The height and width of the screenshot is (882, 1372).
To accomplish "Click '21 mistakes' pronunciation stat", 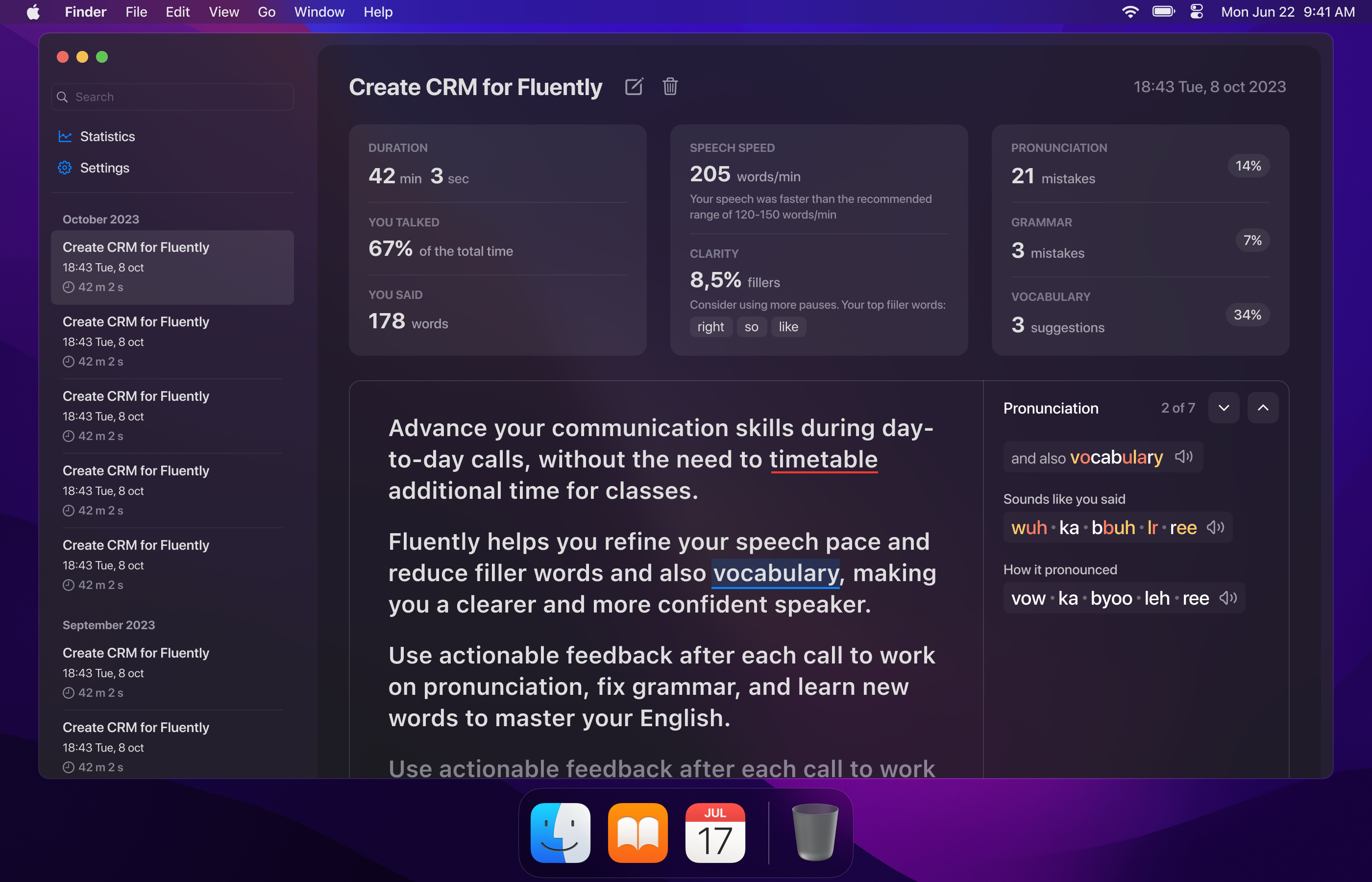I will click(1053, 176).
